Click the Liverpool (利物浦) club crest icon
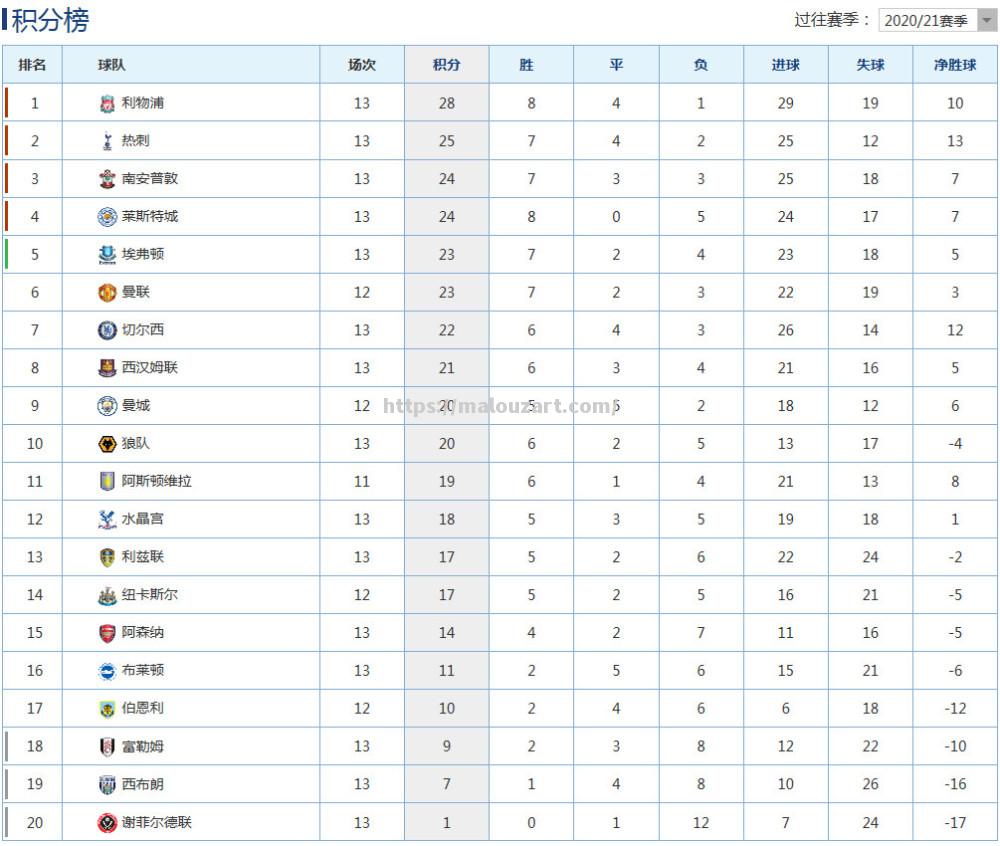Viewport: 1000px width, 846px height. point(107,103)
